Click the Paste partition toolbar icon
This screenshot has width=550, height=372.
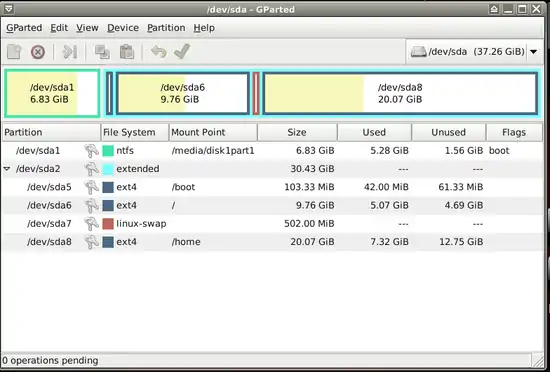click(x=127, y=52)
